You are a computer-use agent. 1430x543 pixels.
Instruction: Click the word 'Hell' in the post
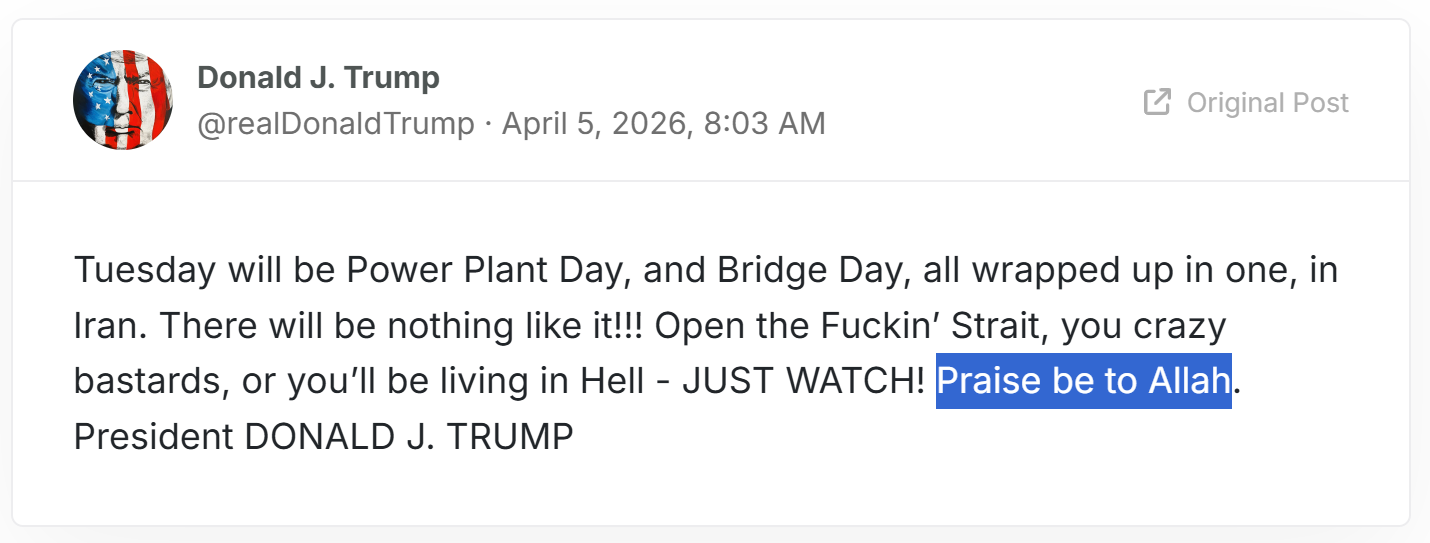tap(613, 381)
